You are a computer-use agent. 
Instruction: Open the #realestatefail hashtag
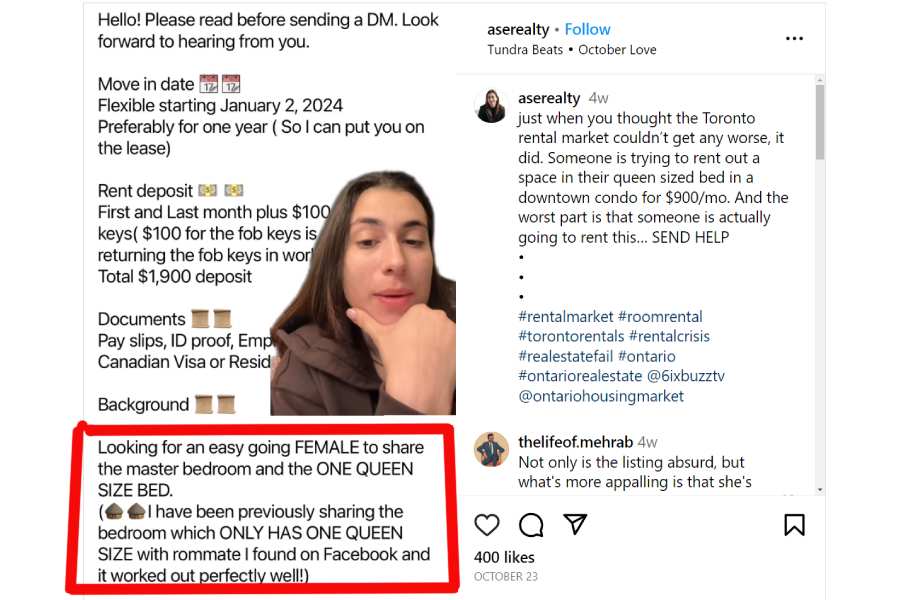click(565, 357)
